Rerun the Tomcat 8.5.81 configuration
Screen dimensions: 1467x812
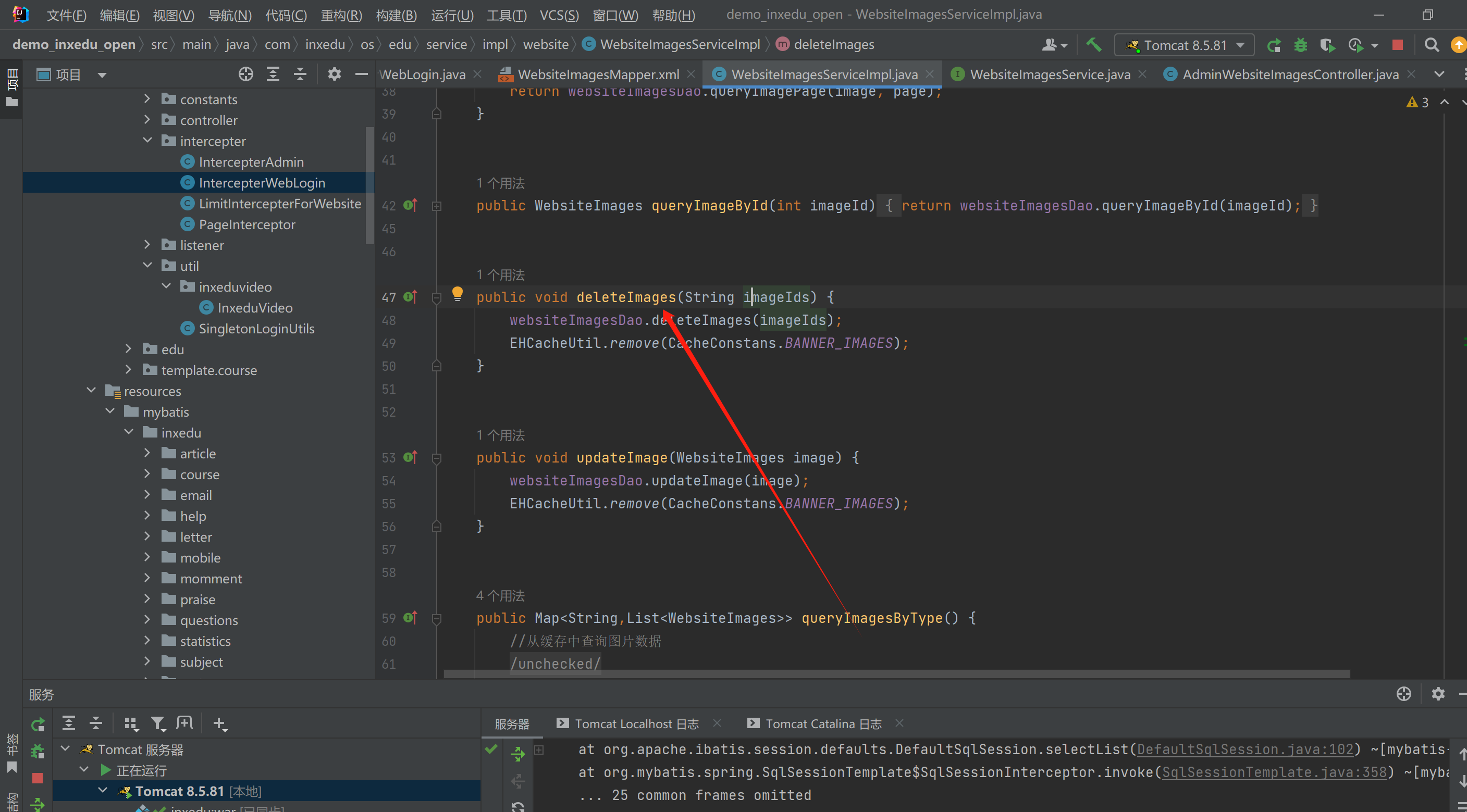coord(1274,45)
